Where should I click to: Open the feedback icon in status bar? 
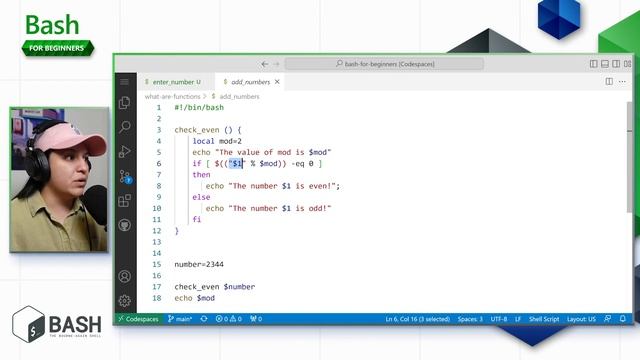(608, 319)
